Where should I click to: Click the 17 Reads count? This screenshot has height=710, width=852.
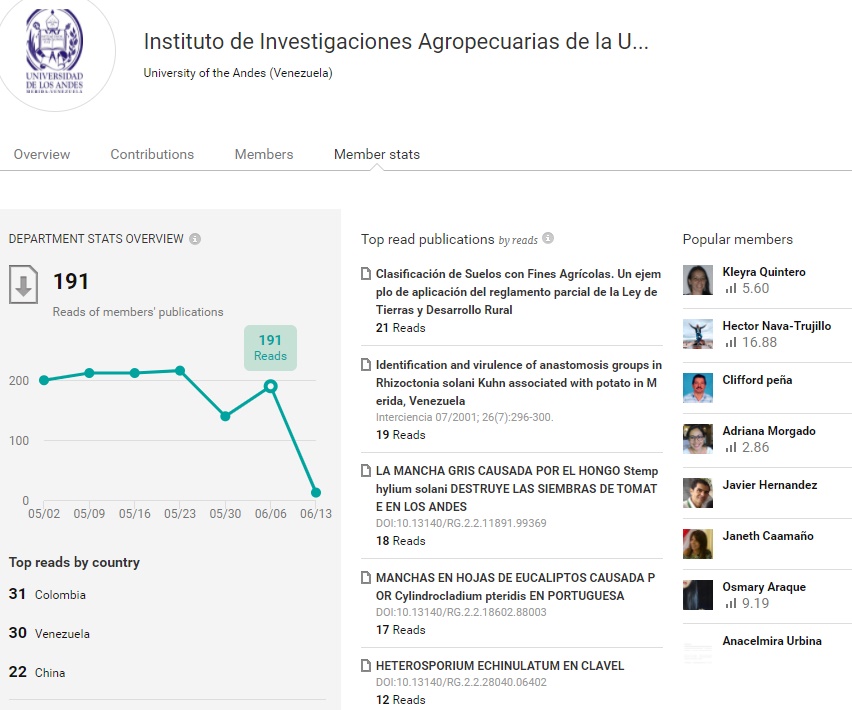click(x=401, y=630)
